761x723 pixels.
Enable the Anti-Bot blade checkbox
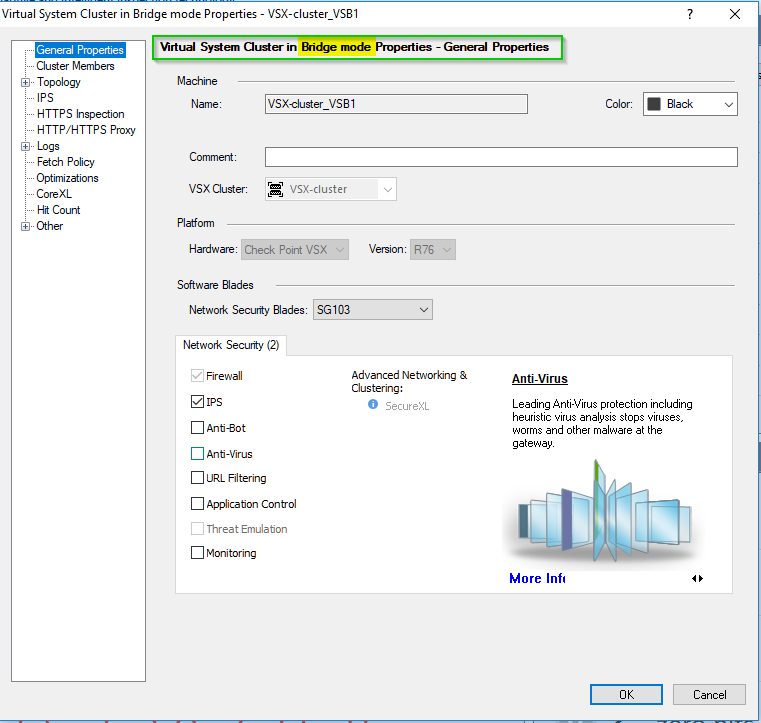pyautogui.click(x=197, y=427)
